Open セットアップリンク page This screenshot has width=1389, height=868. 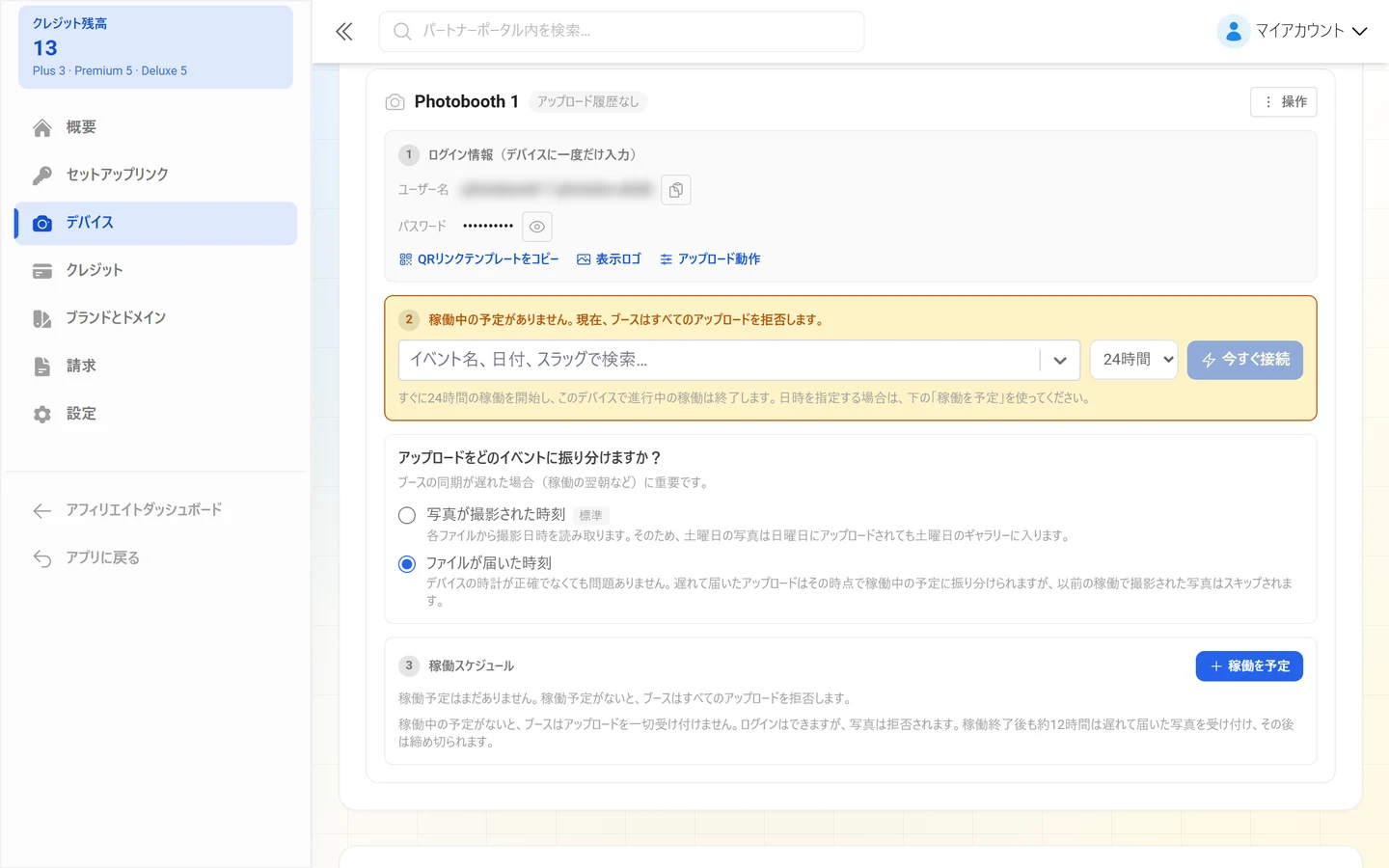coord(156,175)
